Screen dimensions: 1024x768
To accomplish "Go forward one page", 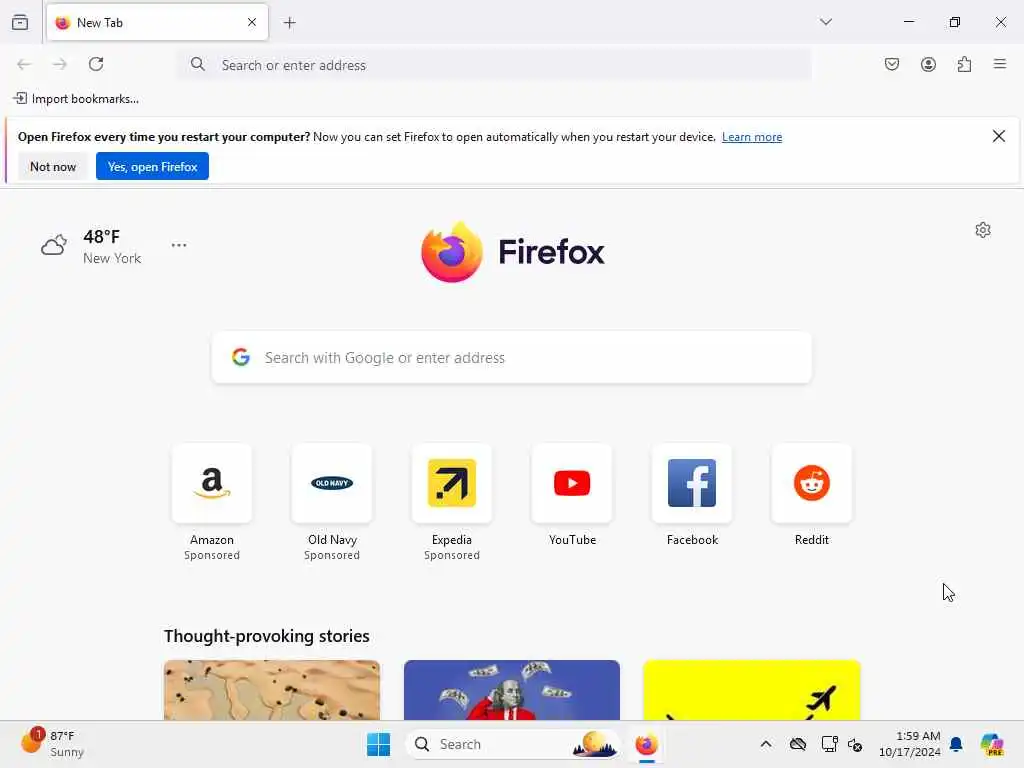I will click(x=59, y=64).
